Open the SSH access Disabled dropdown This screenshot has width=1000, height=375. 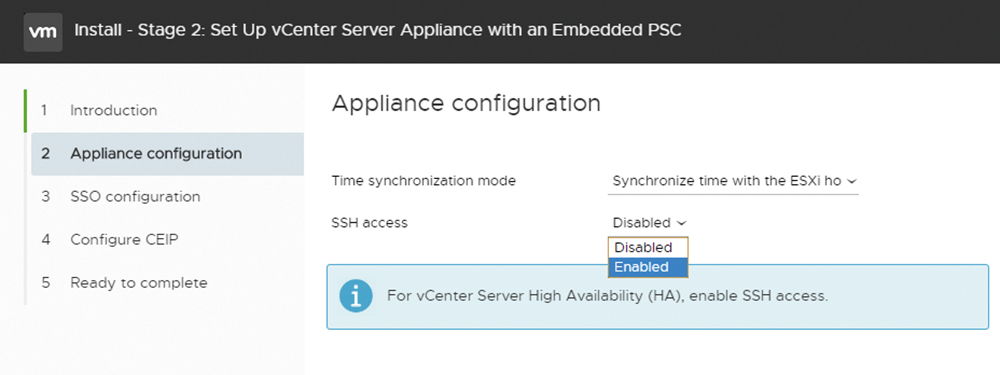coord(649,223)
